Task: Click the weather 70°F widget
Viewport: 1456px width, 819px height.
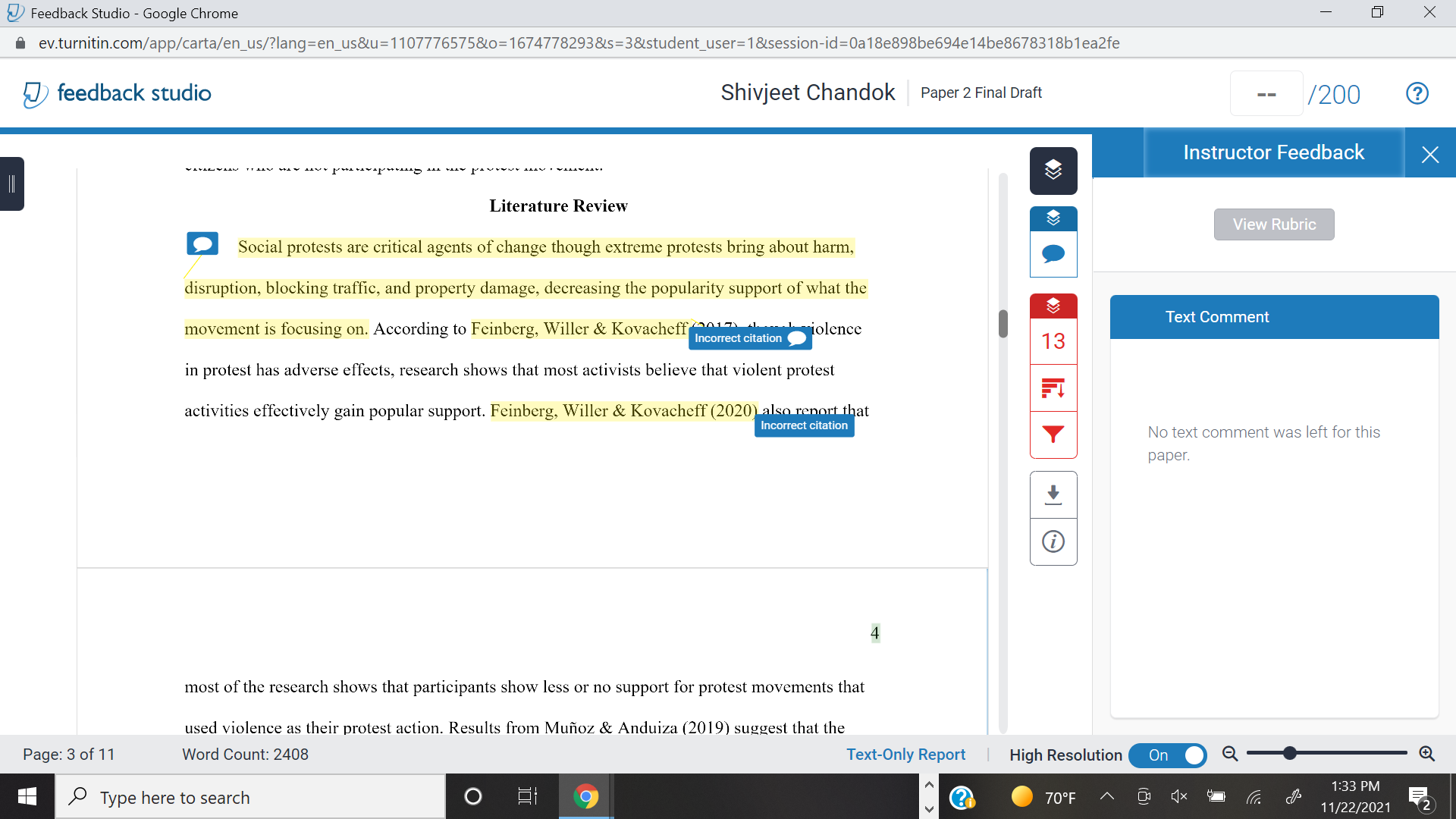Action: (1043, 797)
